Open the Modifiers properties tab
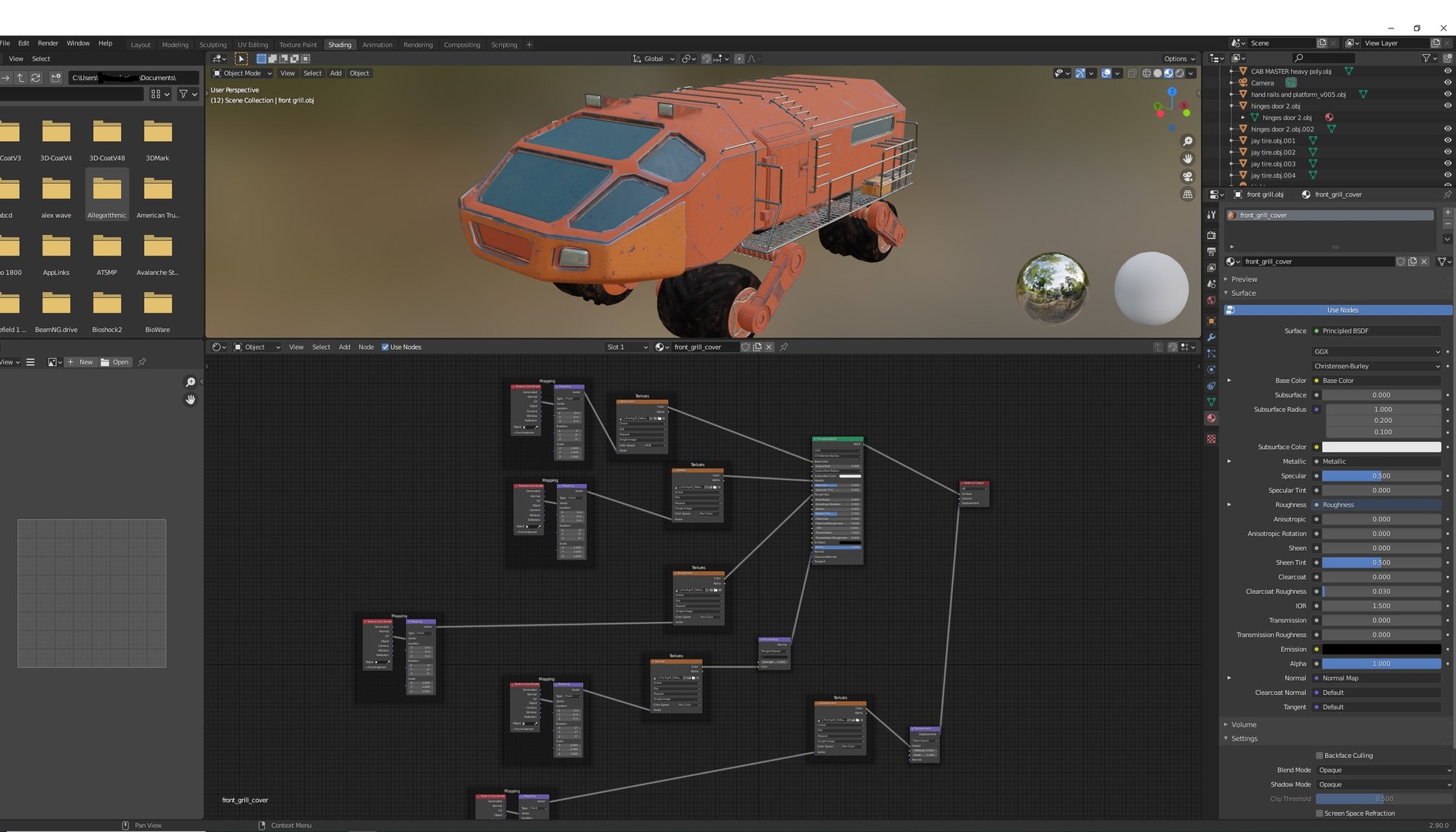The image size is (1456, 832). point(1212,337)
